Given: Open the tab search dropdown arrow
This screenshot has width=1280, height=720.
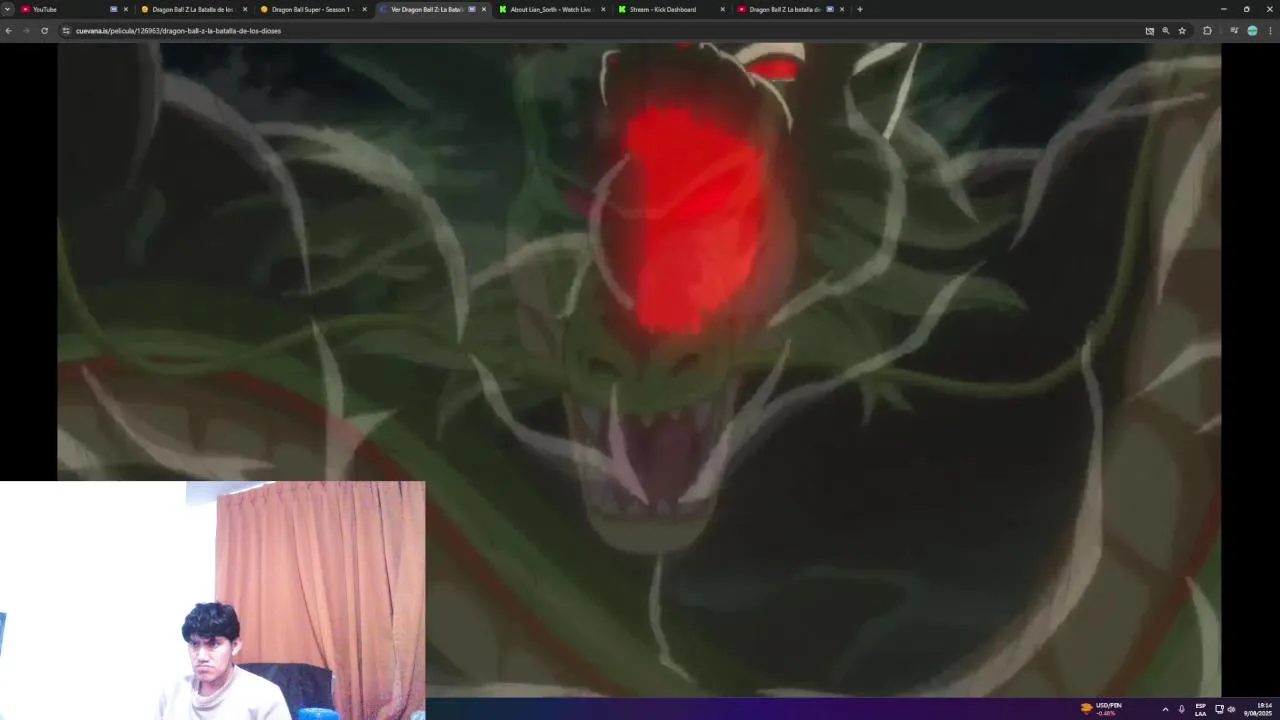Looking at the screenshot, I should click(x=7, y=9).
